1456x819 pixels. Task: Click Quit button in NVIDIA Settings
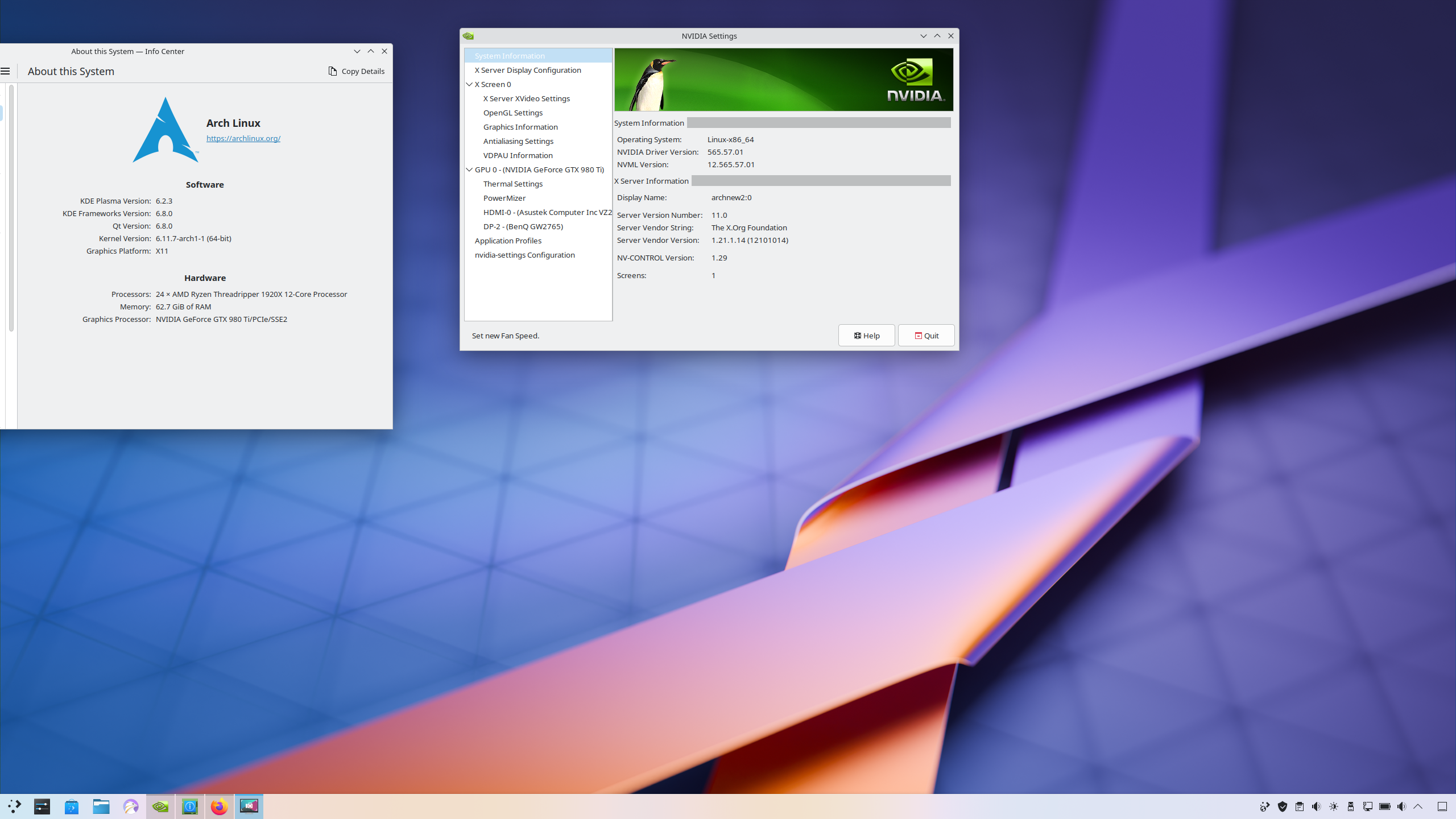[x=926, y=336]
